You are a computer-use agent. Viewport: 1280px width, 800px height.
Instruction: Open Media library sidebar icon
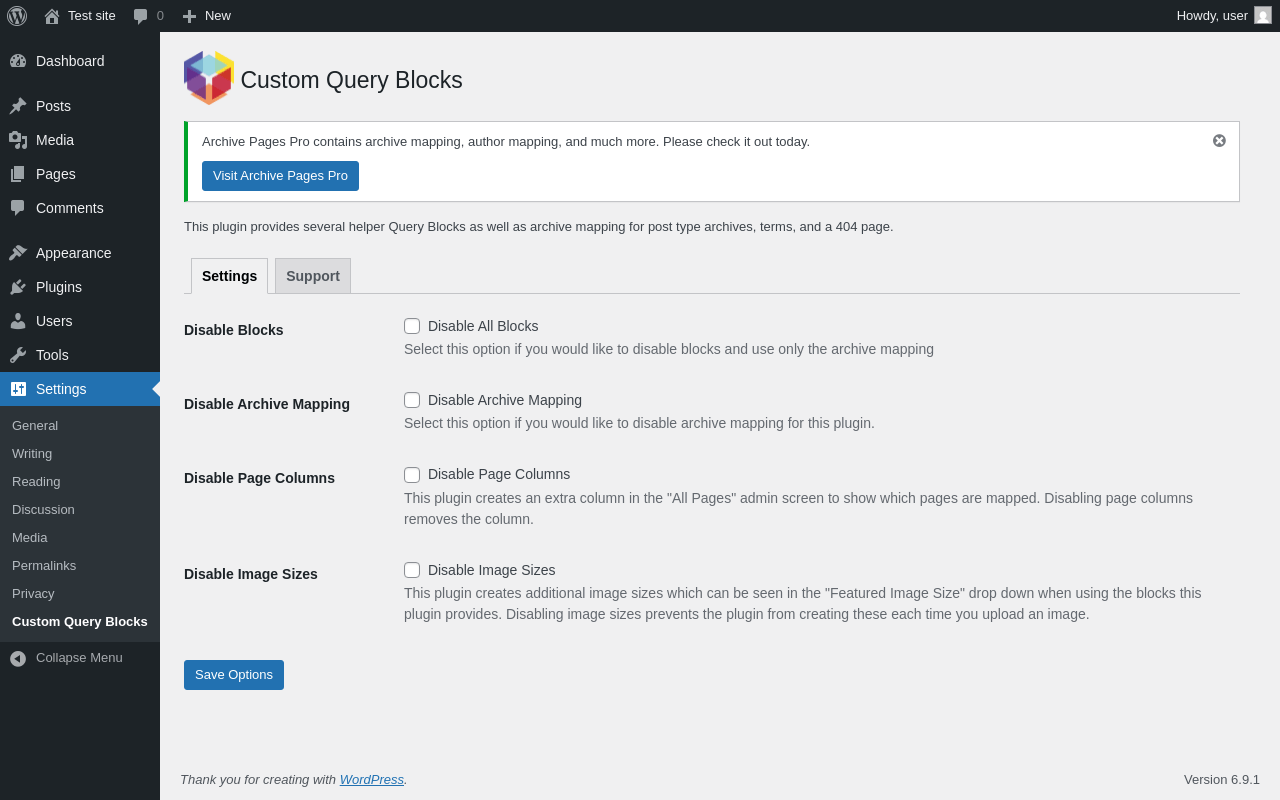click(18, 140)
